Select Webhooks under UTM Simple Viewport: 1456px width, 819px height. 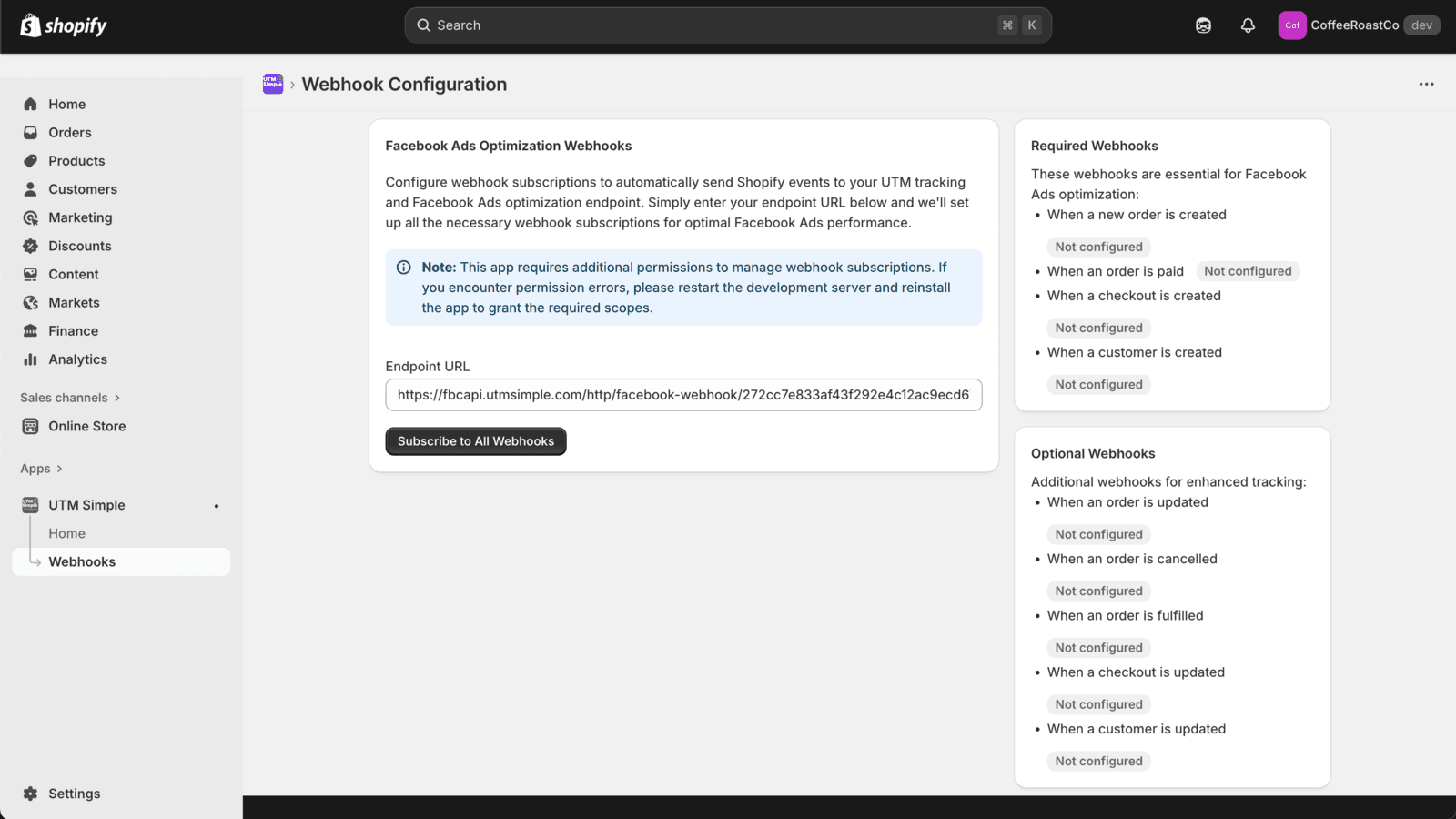[x=82, y=561]
